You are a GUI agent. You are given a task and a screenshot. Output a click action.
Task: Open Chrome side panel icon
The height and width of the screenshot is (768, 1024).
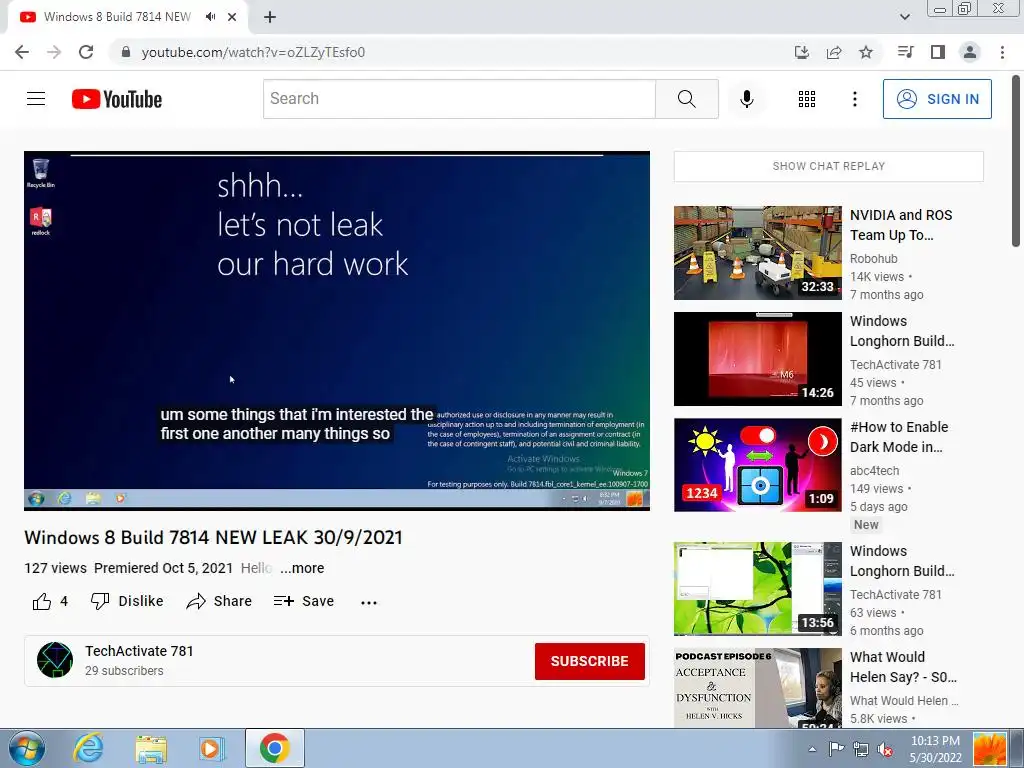tap(938, 52)
